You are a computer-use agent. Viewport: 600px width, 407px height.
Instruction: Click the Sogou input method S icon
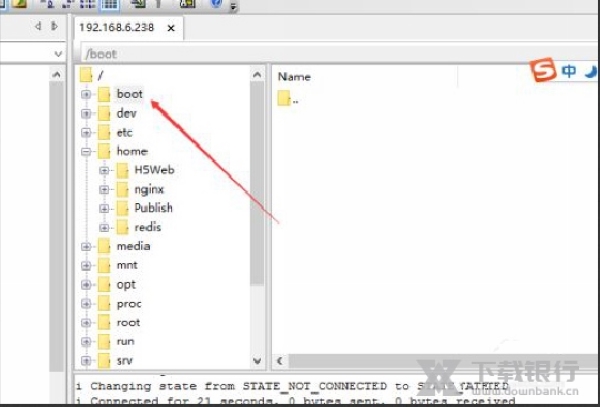[x=543, y=72]
